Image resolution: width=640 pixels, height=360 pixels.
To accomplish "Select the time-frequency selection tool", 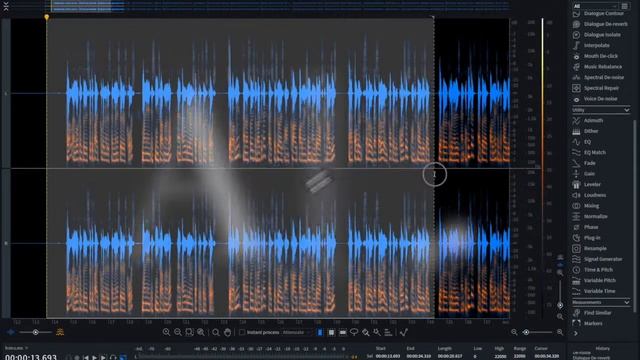I will click(x=331, y=333).
